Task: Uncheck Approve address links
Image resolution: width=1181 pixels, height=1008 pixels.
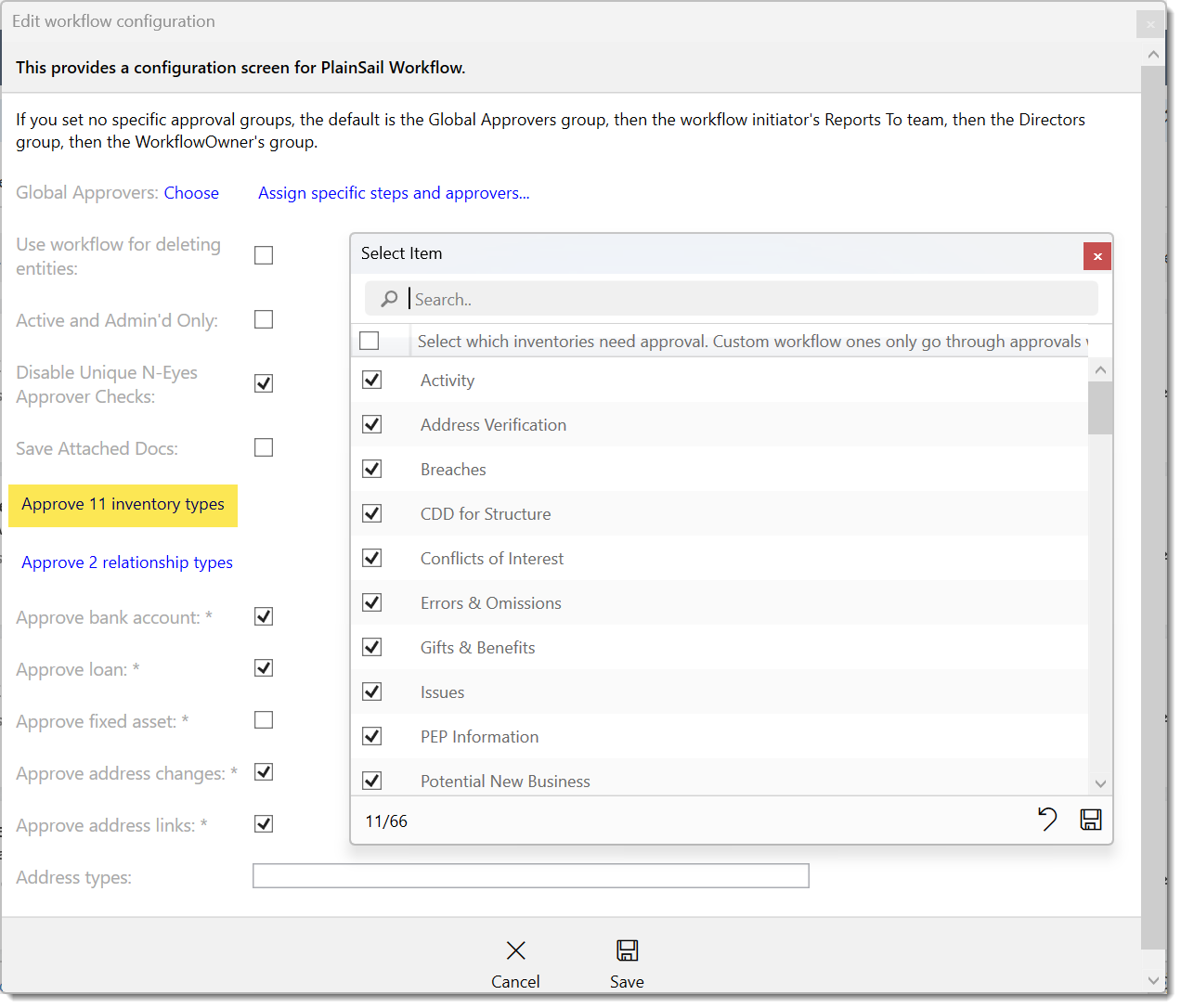Action: click(263, 823)
